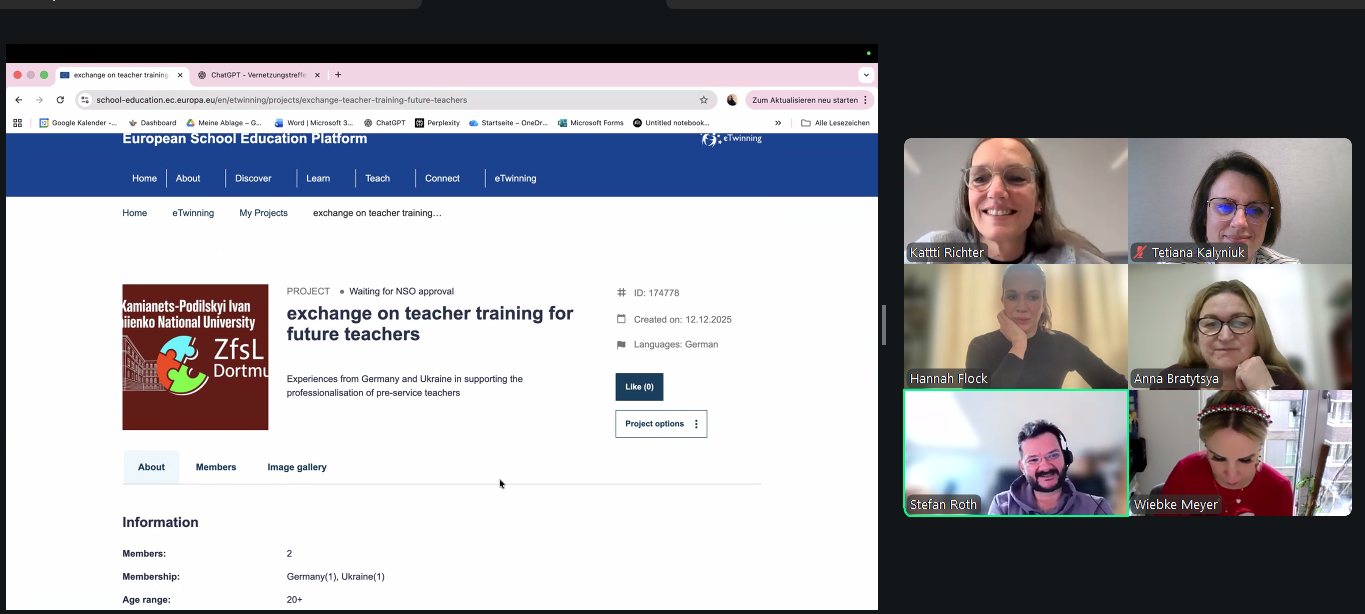Switch to the Image gallery tab

(x=297, y=467)
